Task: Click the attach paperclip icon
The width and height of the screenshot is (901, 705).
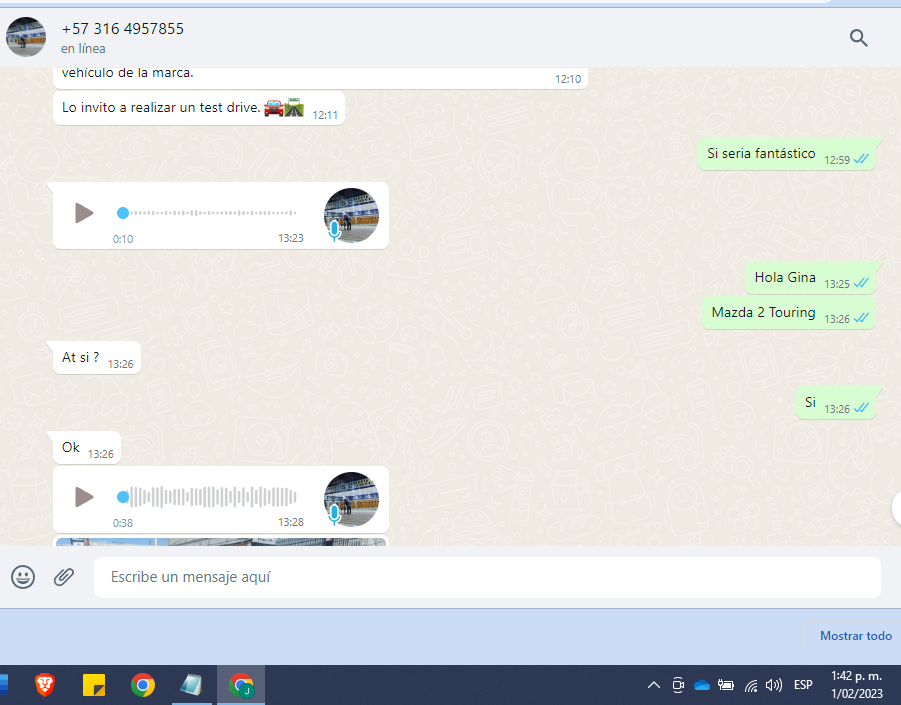Action: (64, 577)
